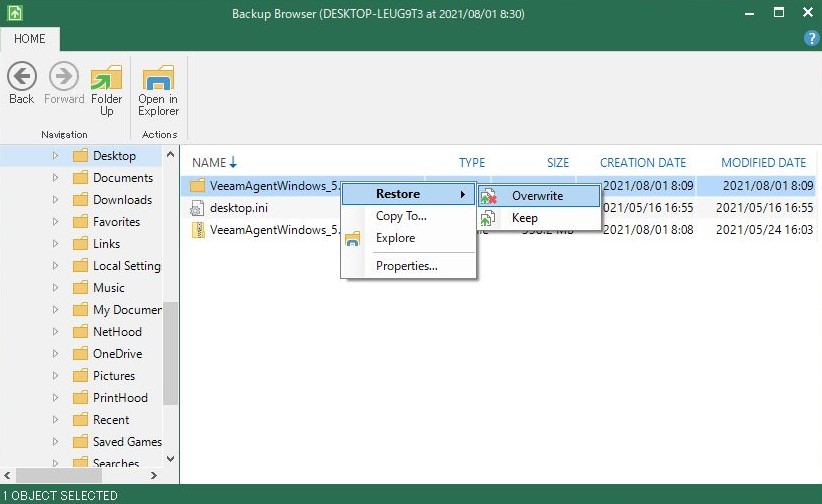Sort by MODIFIED DATE column header
Viewport: 822px width, 504px height.
[763, 163]
